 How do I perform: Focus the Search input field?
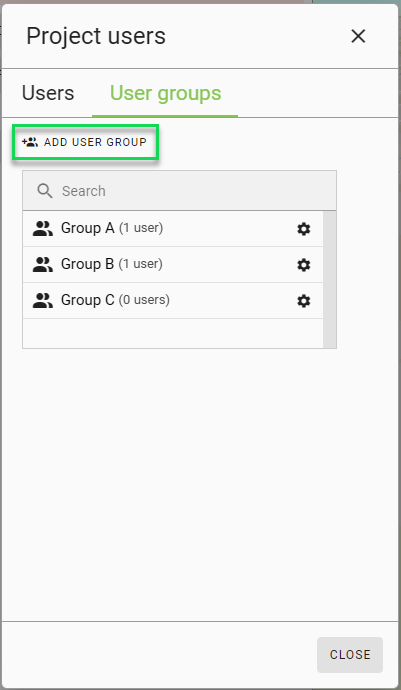point(180,191)
